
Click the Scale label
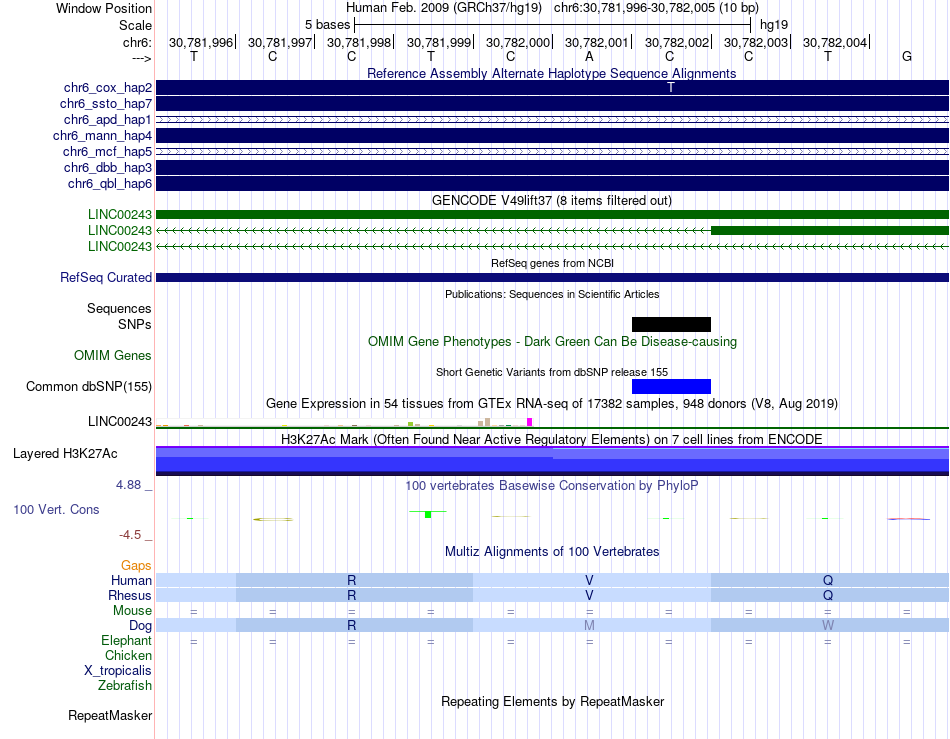(135, 25)
